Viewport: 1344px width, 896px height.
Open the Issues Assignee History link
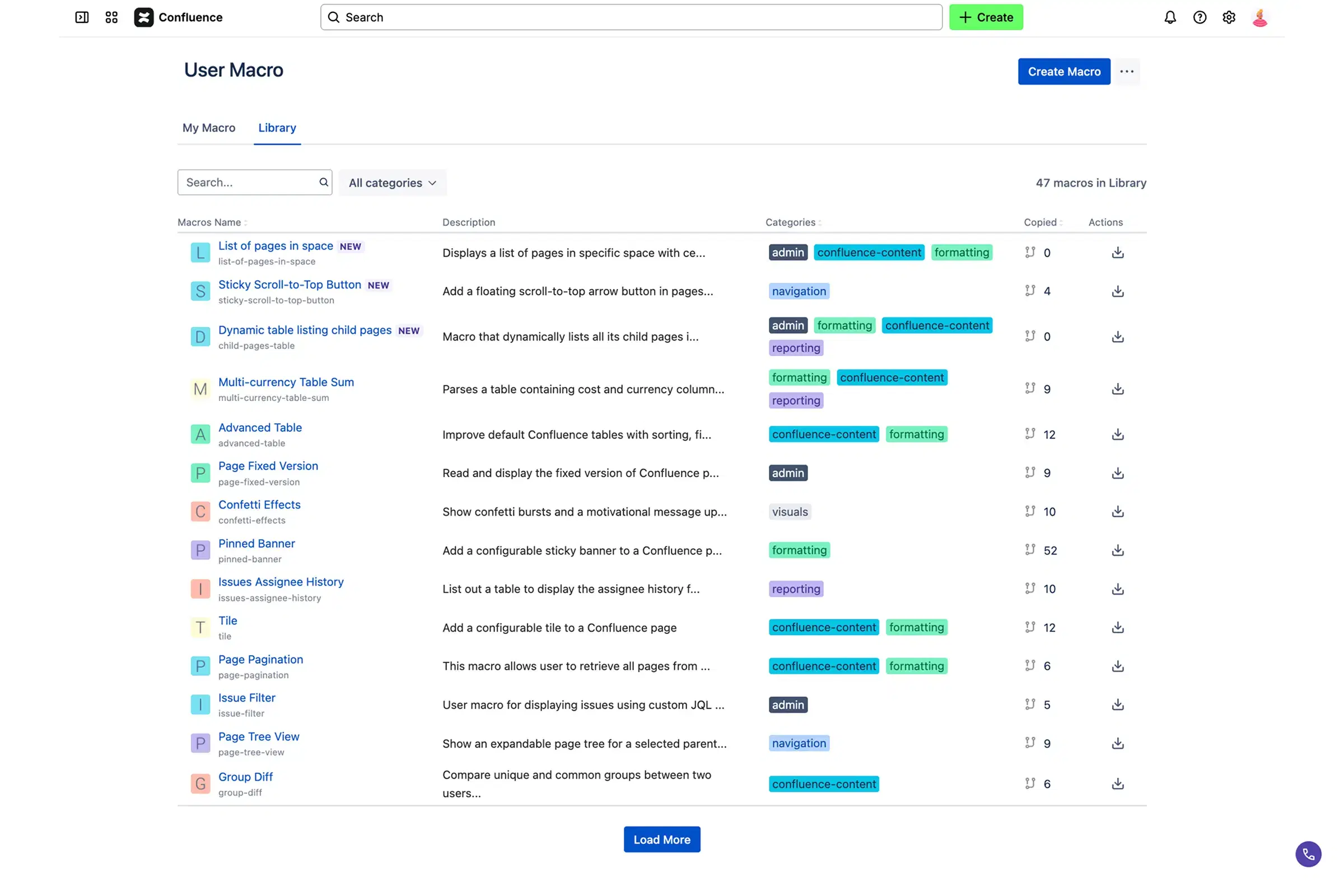[x=281, y=582]
